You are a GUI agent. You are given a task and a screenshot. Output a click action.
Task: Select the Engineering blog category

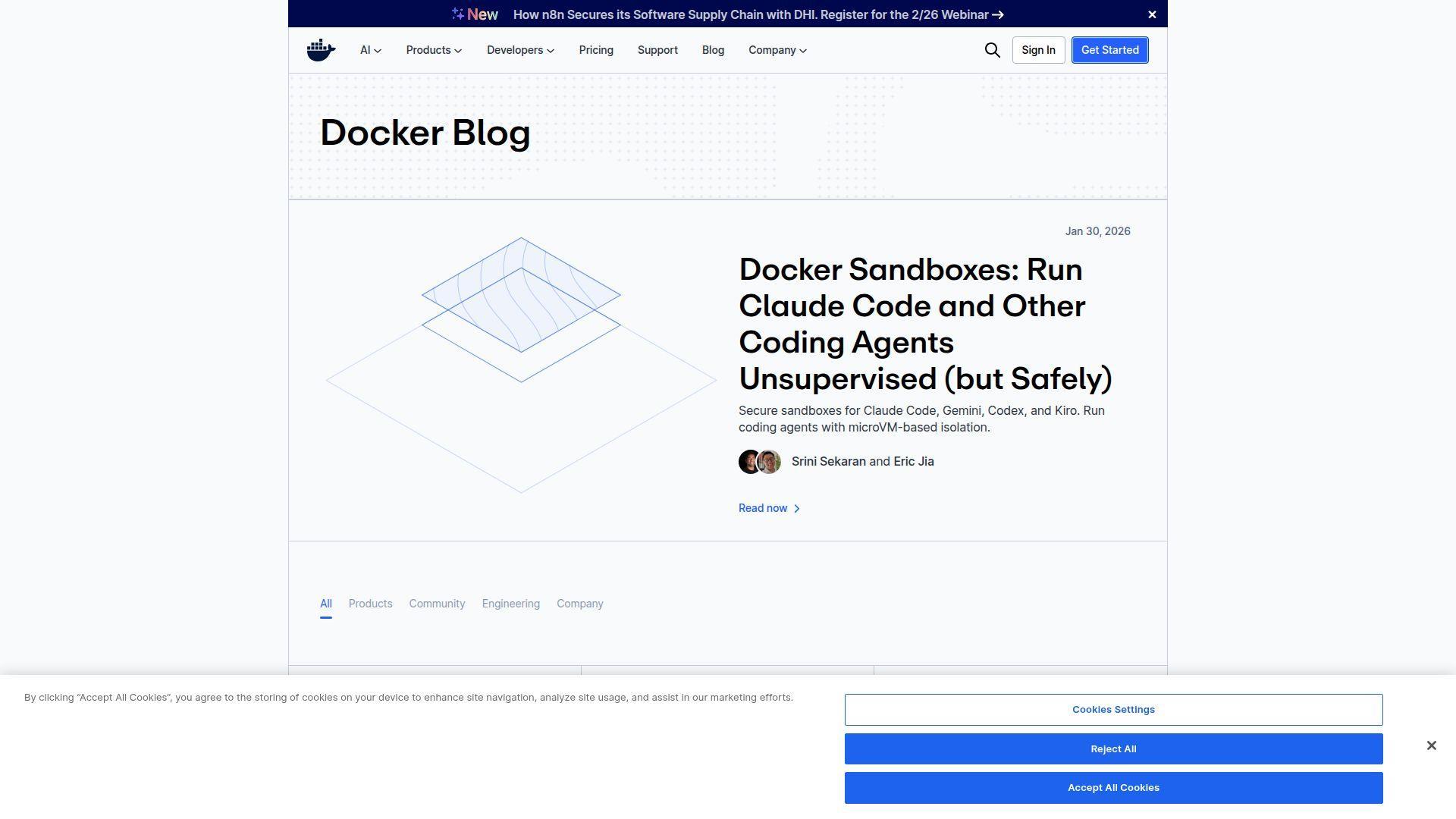pos(510,604)
